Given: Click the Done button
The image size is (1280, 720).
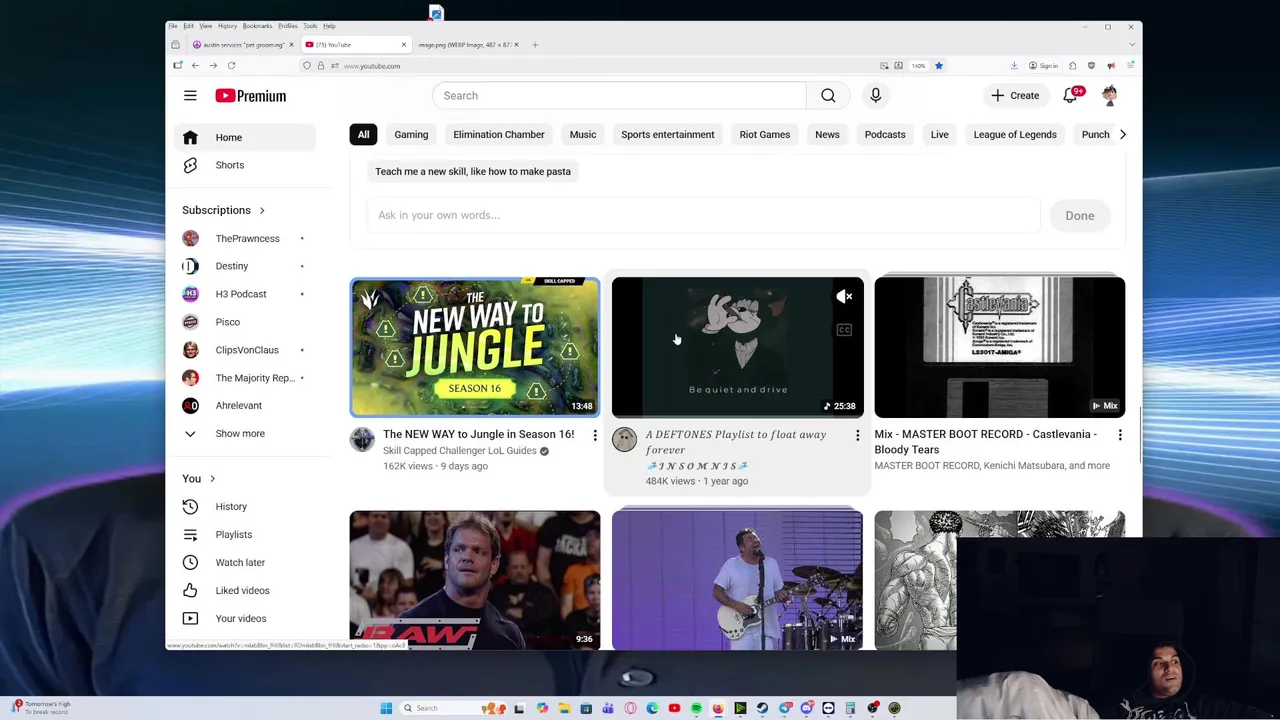Looking at the screenshot, I should pos(1080,215).
